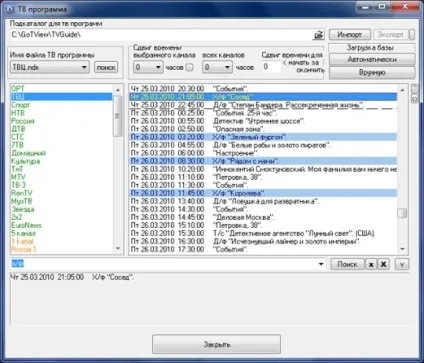Select Х/ф "Королева" at 11:45
The image size is (424, 363).
pos(263,193)
